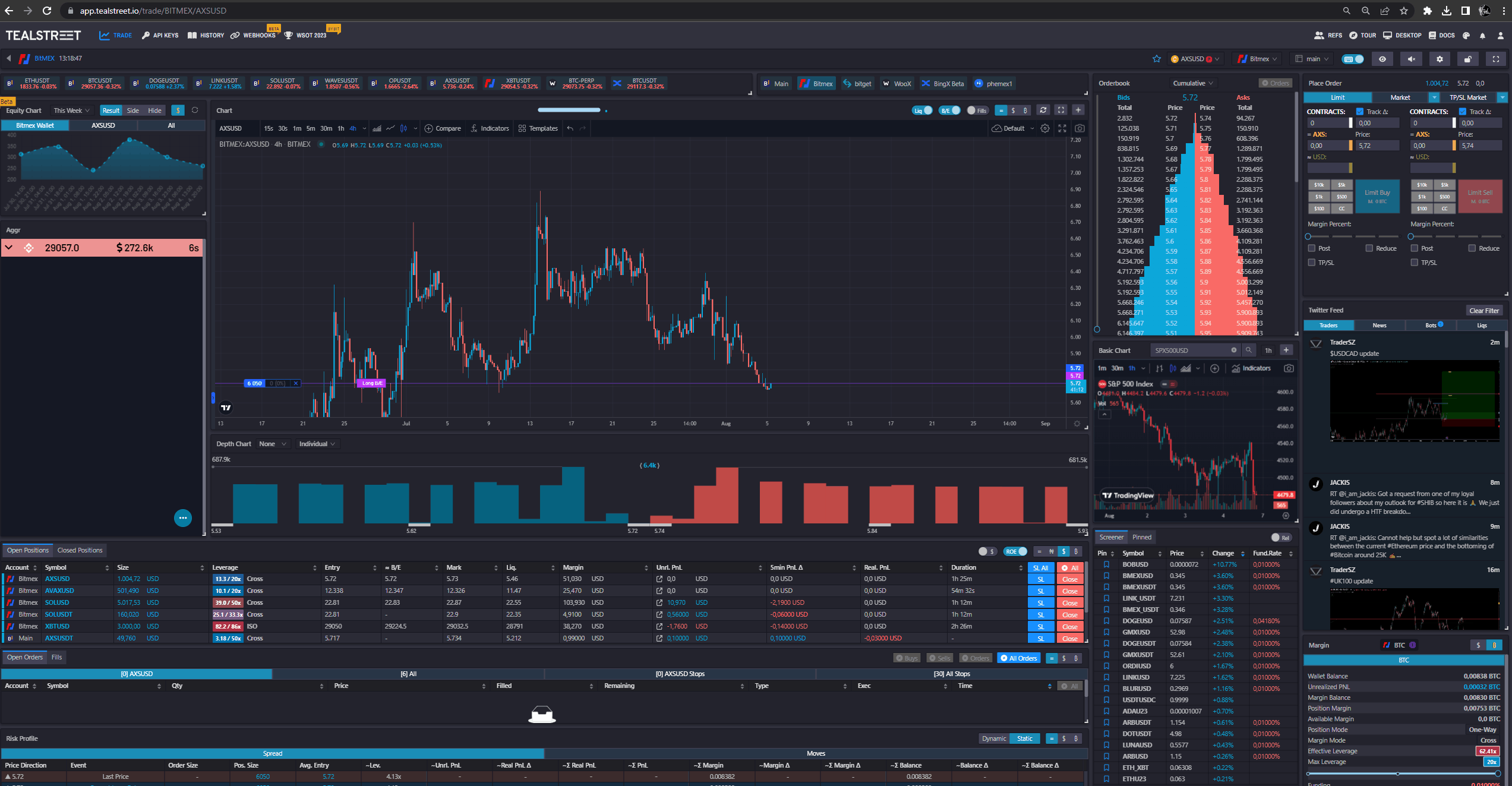Toggle ROE switch in positions panel

1016,551
